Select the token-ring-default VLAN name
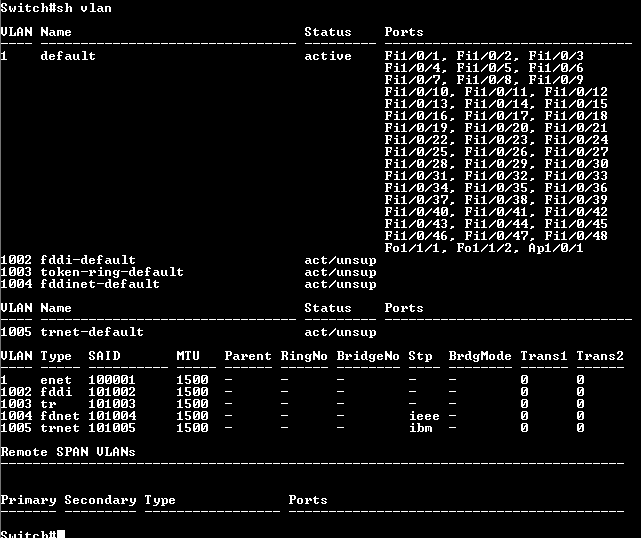This screenshot has width=642, height=538. click(x=112, y=272)
